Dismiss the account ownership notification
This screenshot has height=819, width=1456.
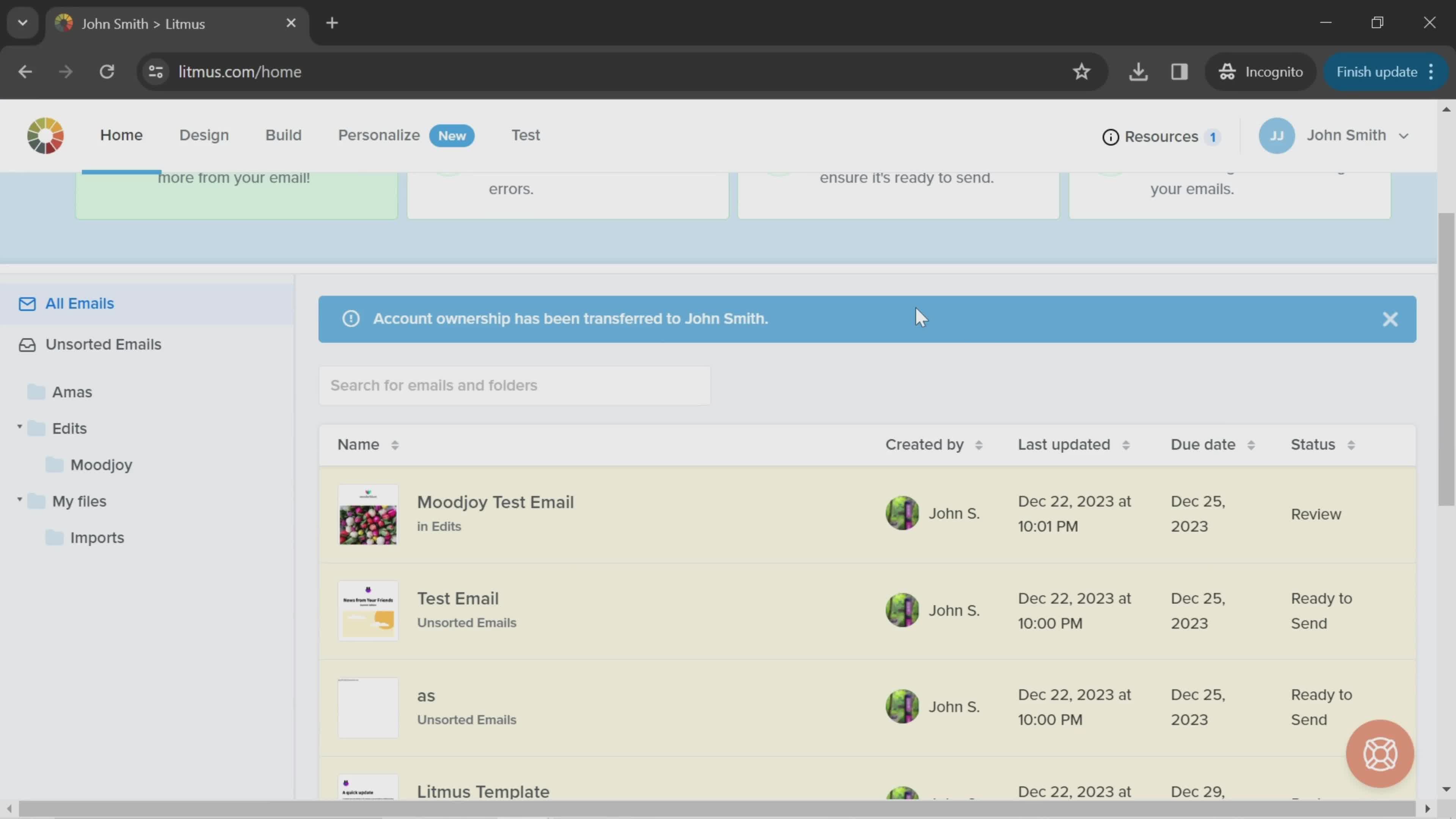coord(1391,318)
